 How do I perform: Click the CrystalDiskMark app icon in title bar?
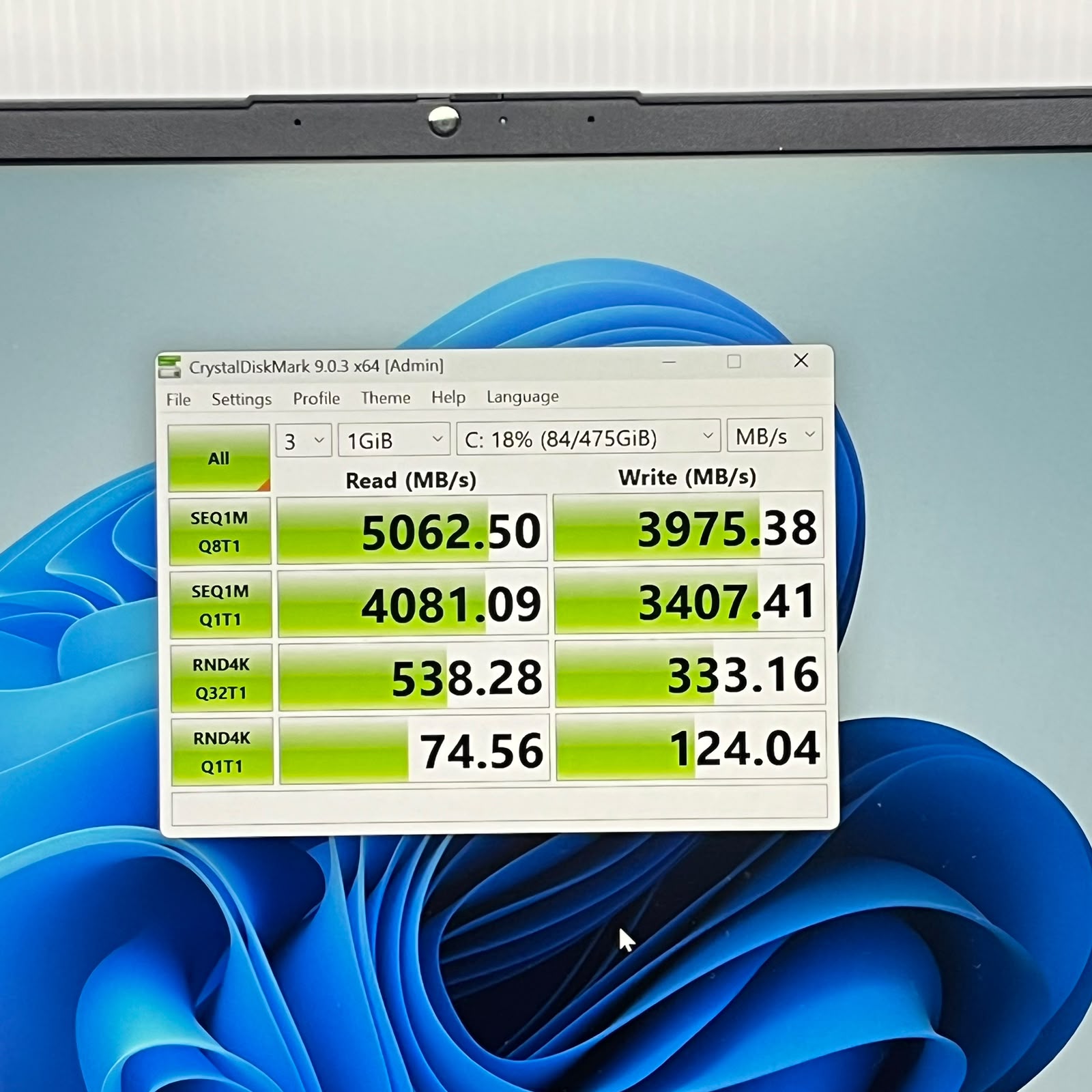click(x=169, y=367)
